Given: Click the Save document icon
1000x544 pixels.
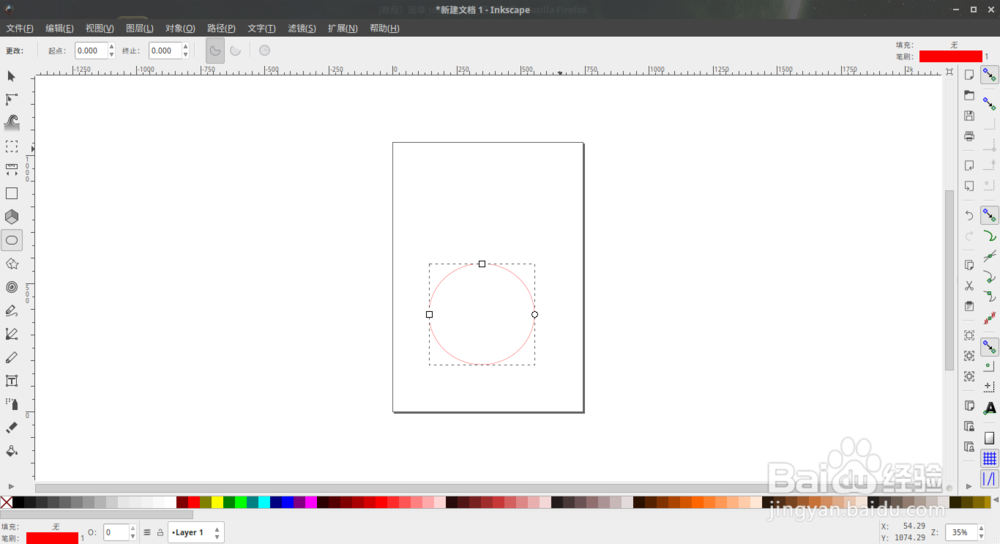Looking at the screenshot, I should coord(969,116).
